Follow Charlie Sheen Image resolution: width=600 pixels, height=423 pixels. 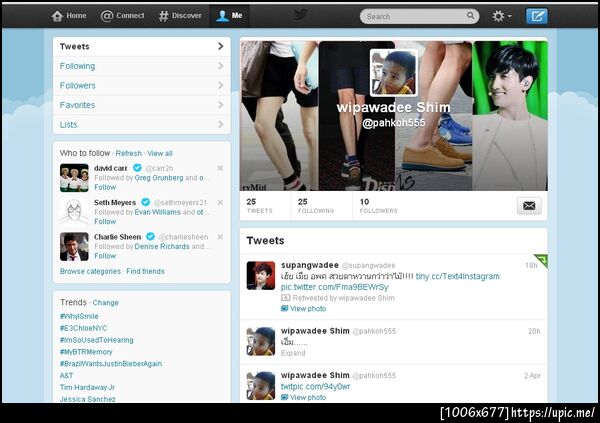[x=105, y=256]
